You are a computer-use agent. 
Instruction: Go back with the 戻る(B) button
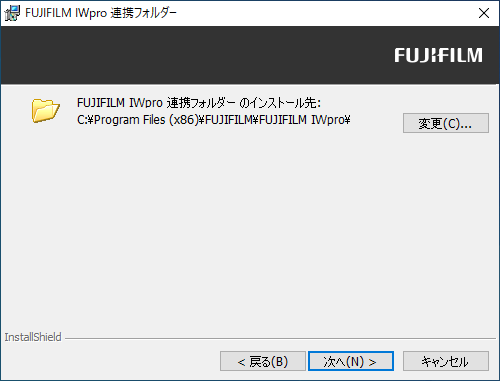(x=263, y=361)
